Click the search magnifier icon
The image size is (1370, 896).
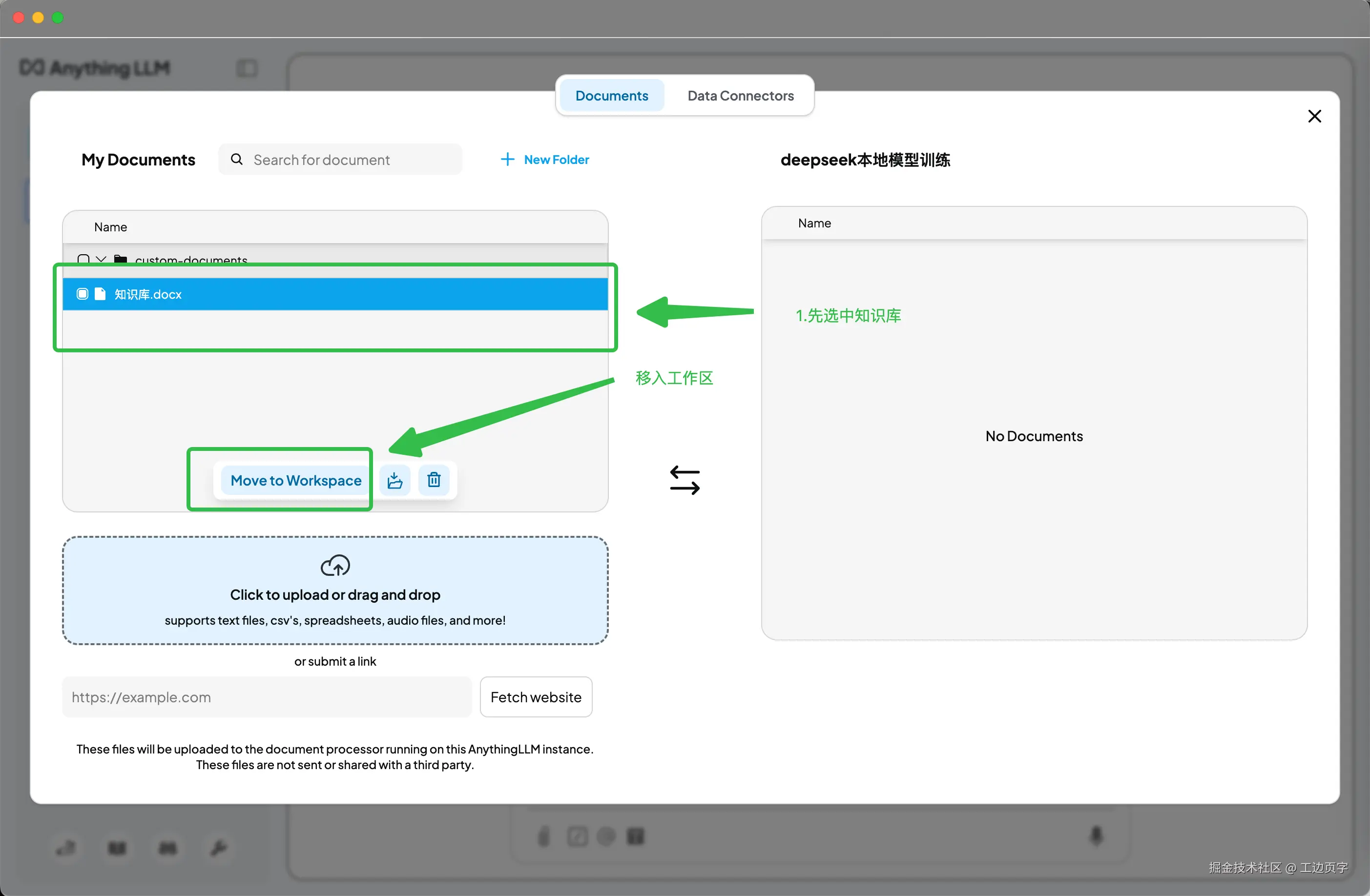237,160
